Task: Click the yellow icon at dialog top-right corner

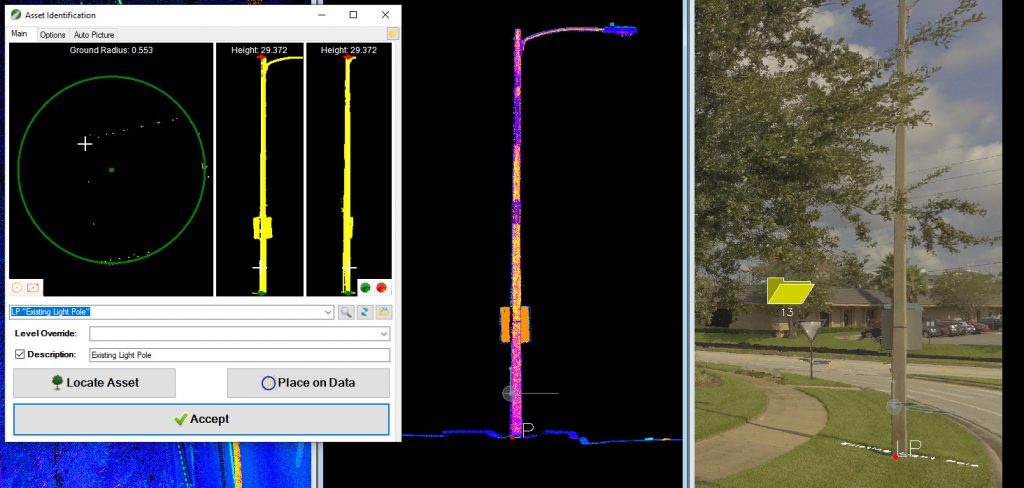Action: [393, 33]
